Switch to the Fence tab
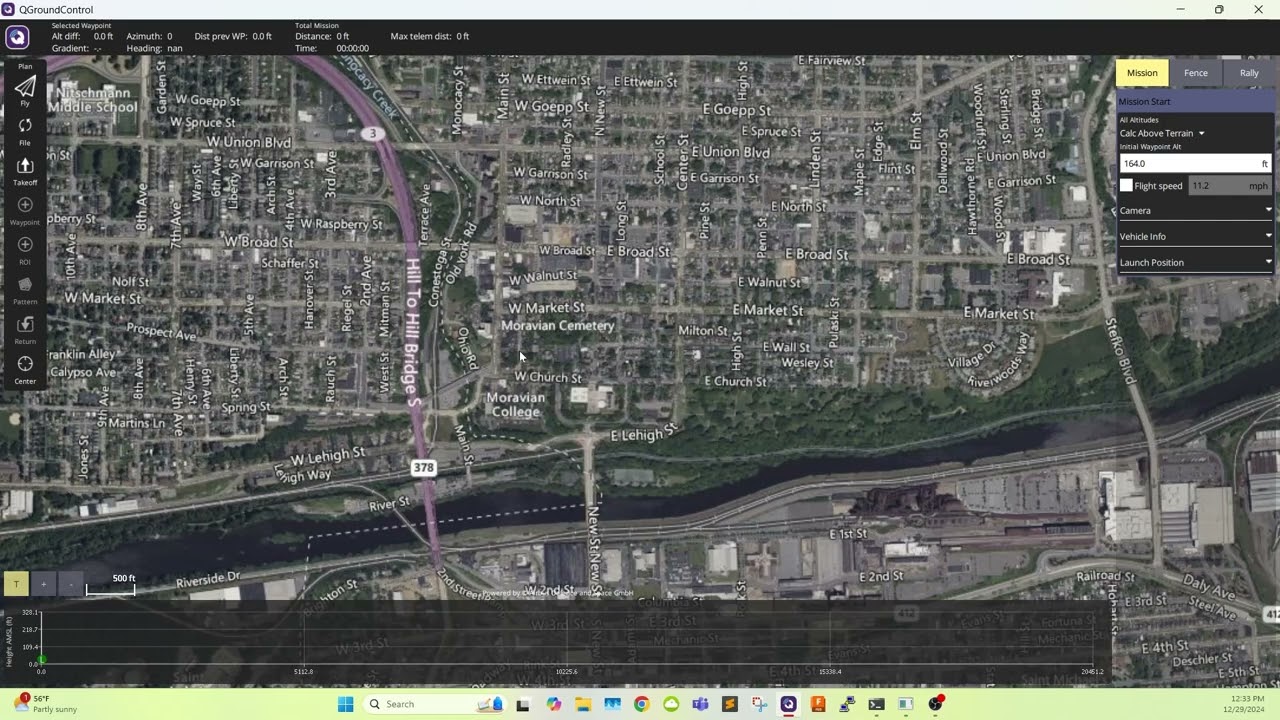The height and width of the screenshot is (720, 1280). click(x=1196, y=73)
